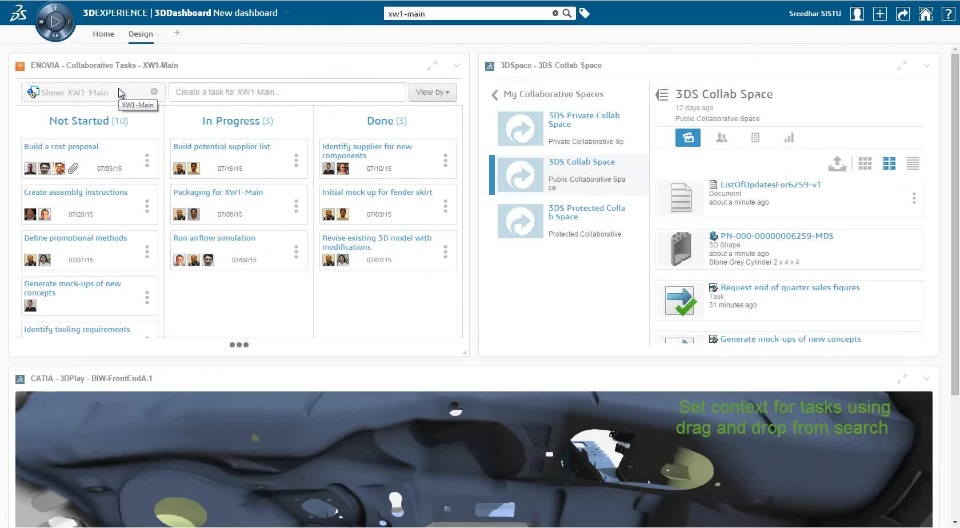Open ENOVIA Collaborative Tasks widget menu chevron

click(457, 66)
